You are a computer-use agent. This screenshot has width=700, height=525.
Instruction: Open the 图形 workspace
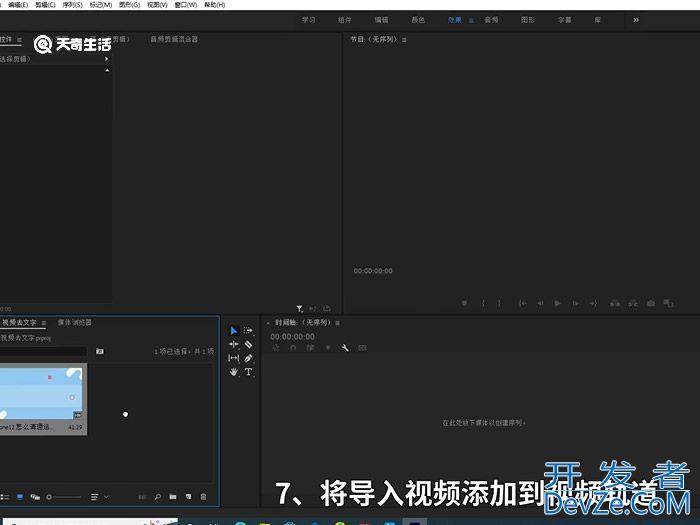[x=528, y=20]
